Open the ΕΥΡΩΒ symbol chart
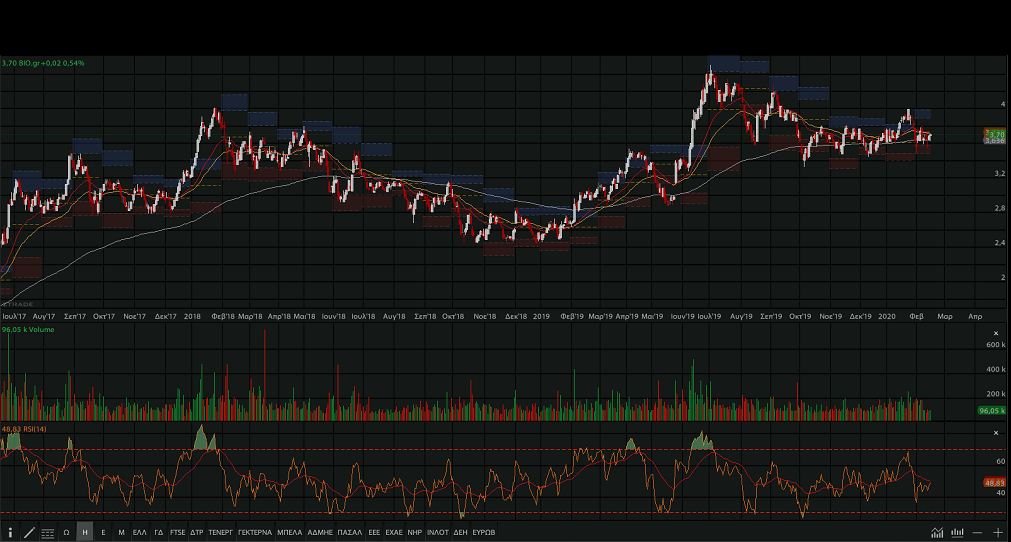The image size is (1011, 542). (484, 533)
